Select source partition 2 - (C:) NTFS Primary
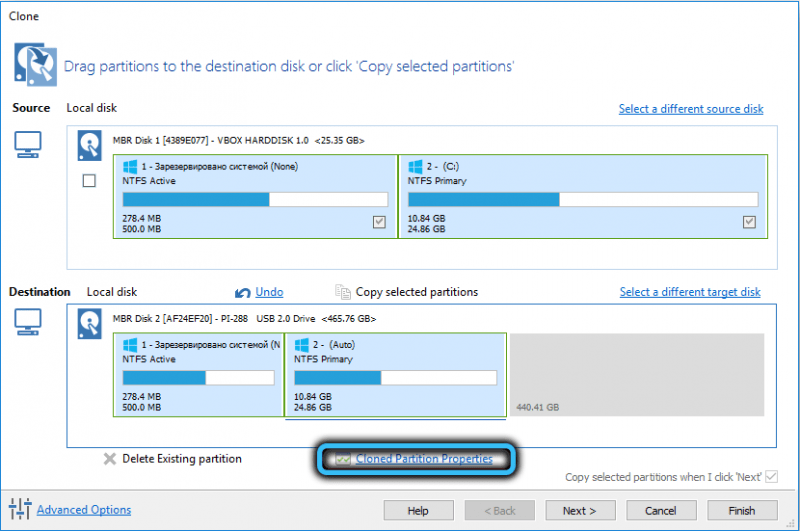 coord(583,196)
